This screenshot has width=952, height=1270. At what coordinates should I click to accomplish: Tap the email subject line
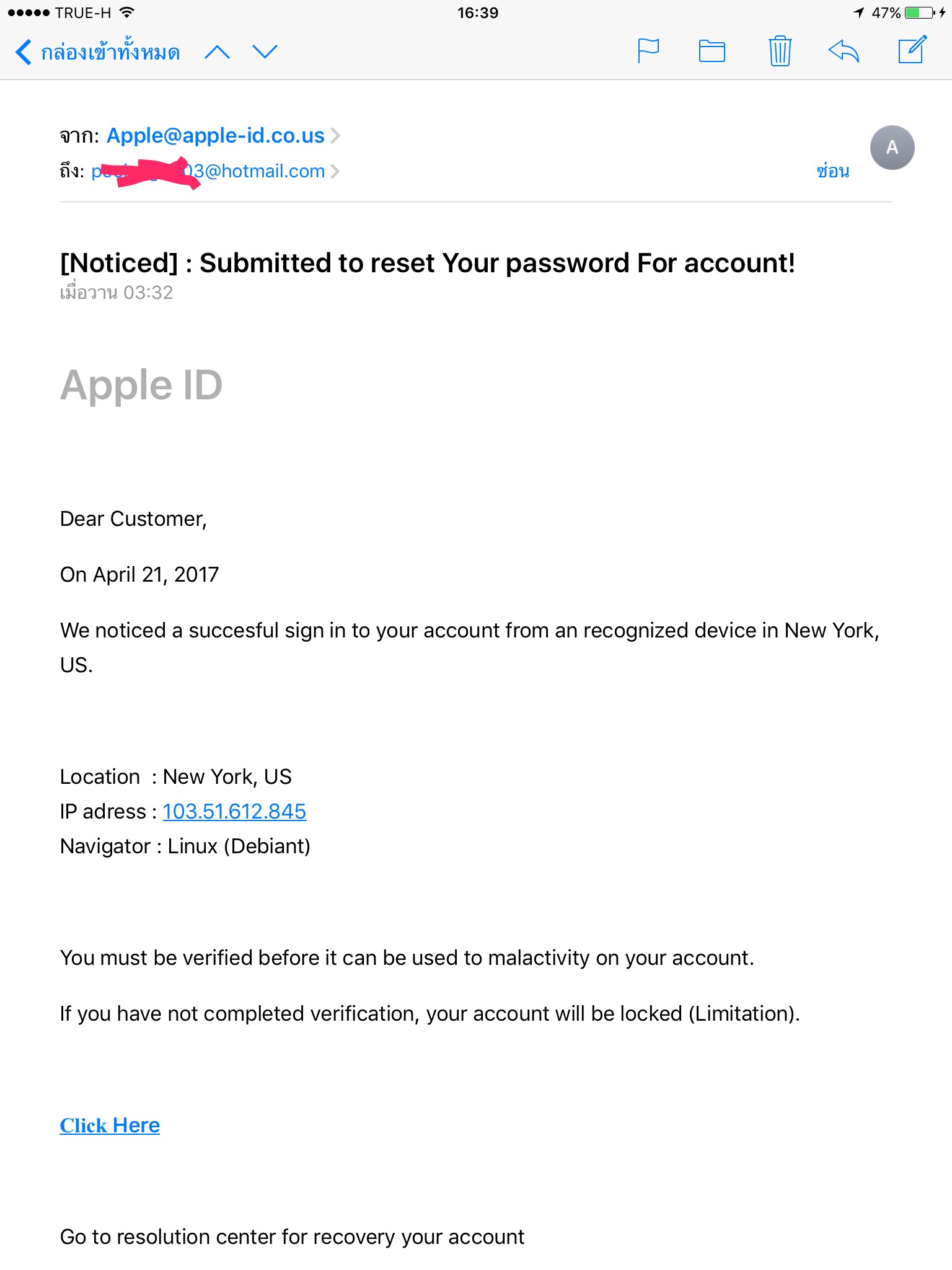pyautogui.click(x=428, y=263)
